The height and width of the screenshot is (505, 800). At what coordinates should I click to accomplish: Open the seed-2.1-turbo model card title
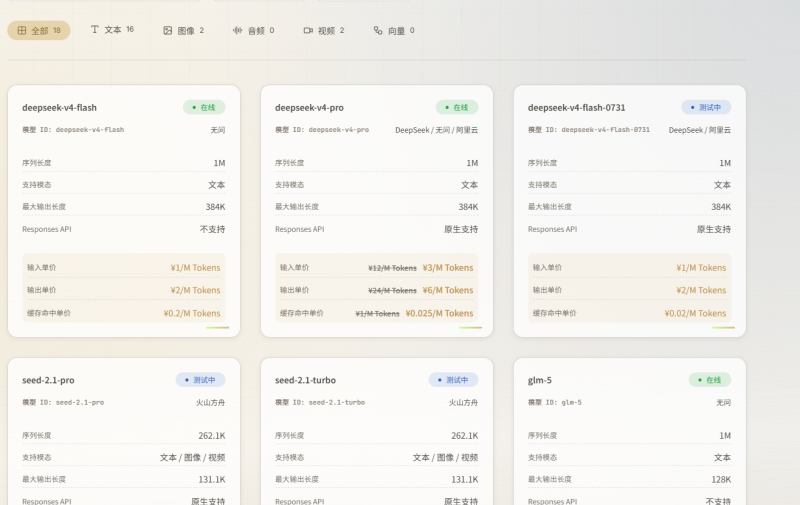point(305,380)
